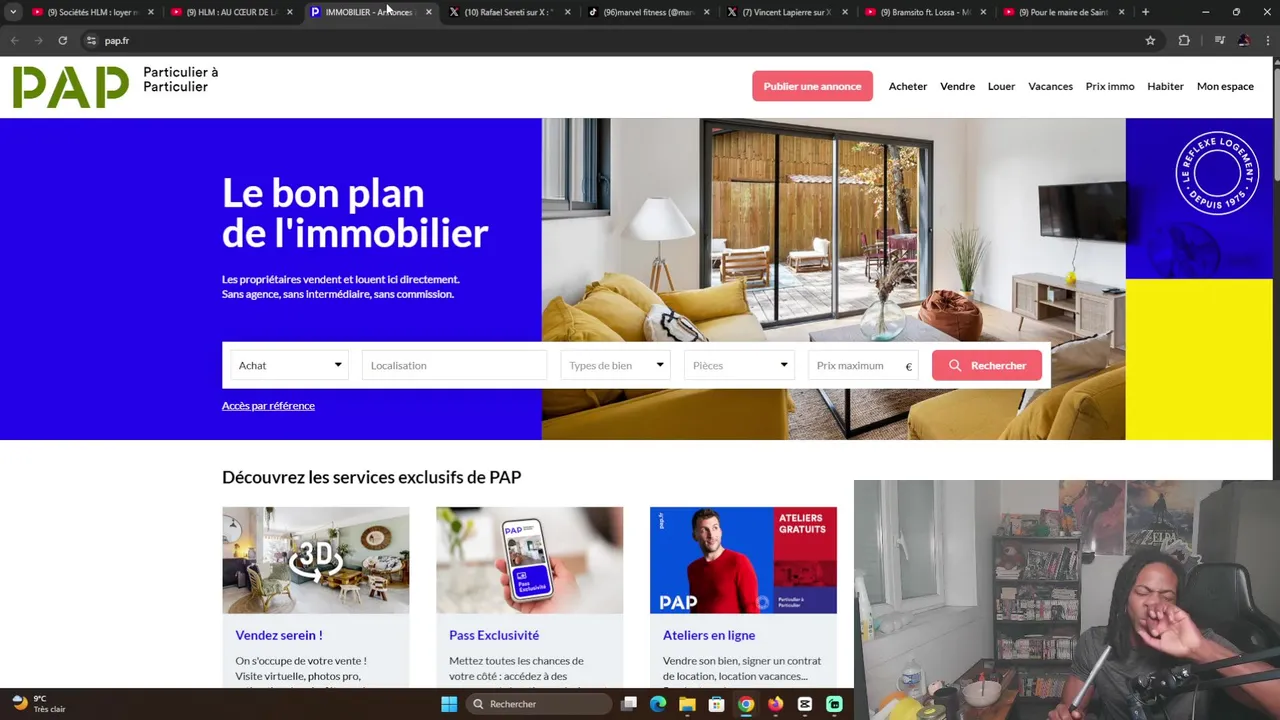Open Microsoft Store from taskbar

click(x=716, y=704)
